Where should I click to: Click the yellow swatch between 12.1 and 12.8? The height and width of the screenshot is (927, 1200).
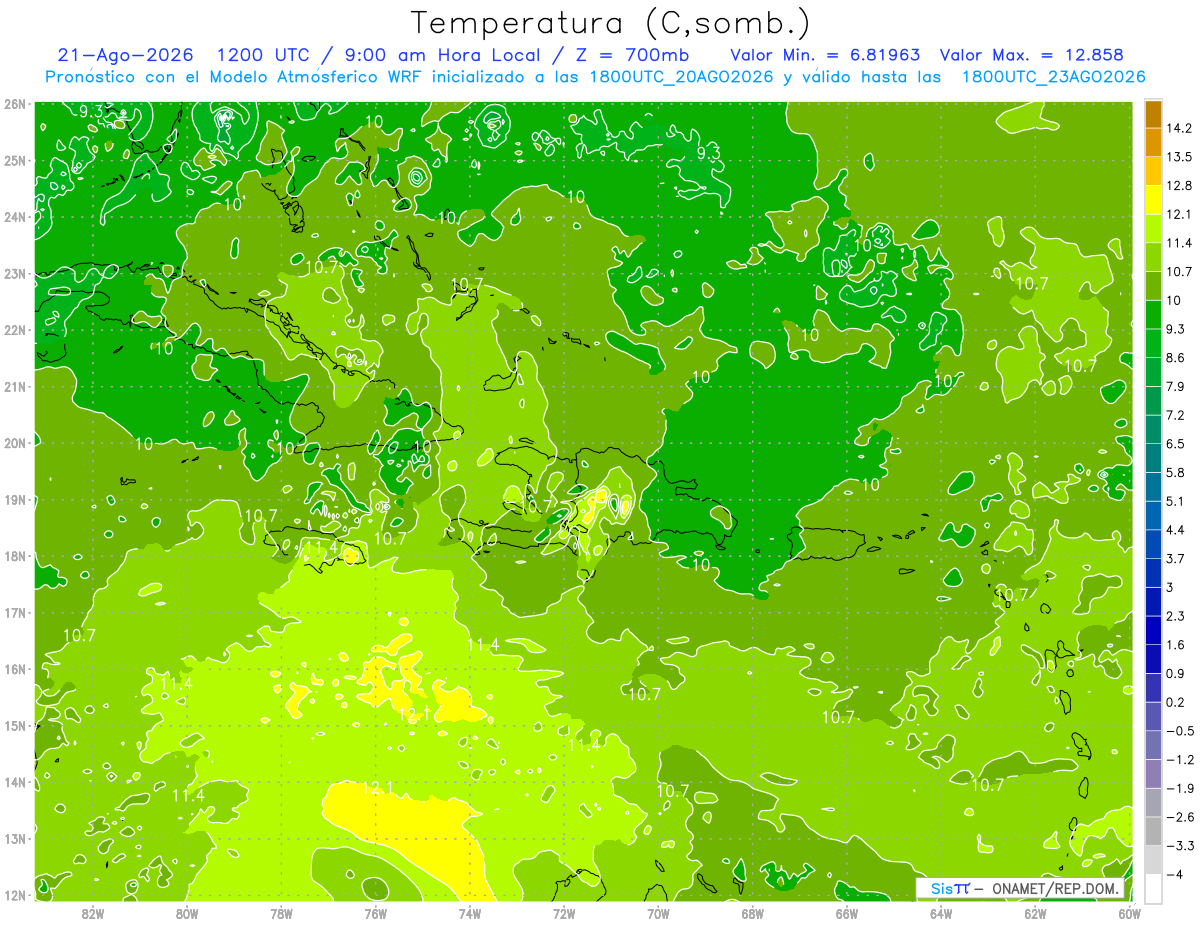[x=1153, y=200]
